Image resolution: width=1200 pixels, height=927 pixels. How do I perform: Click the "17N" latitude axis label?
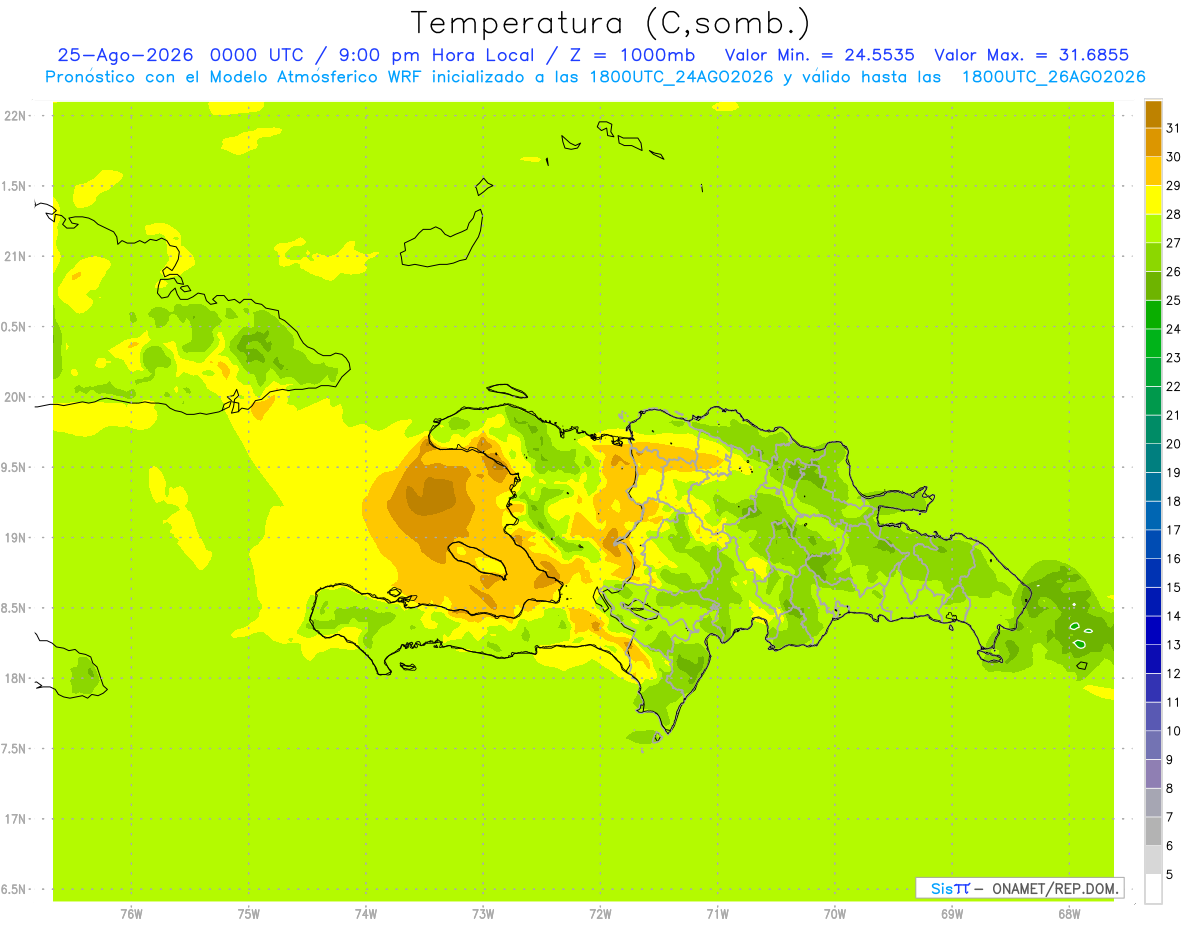[15, 819]
